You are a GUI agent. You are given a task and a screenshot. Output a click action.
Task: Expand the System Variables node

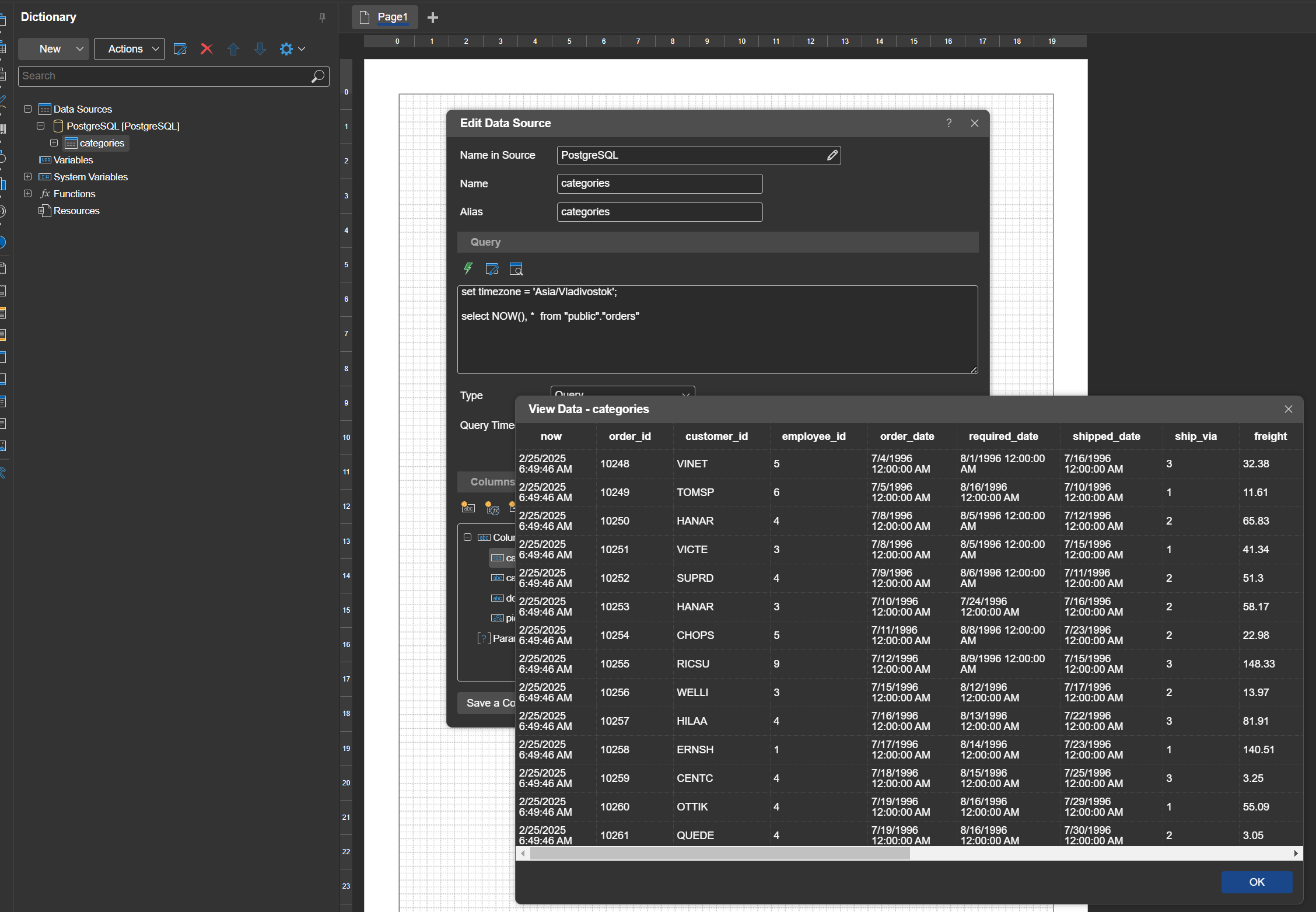27,177
